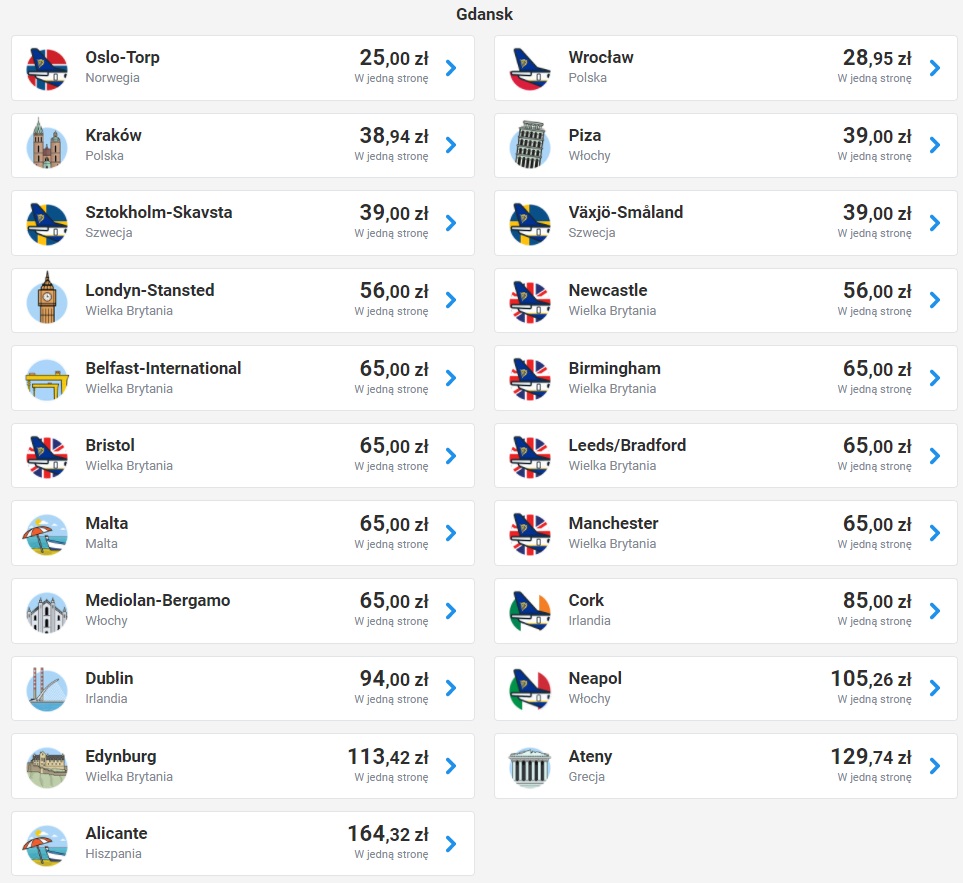The height and width of the screenshot is (883, 963).
Task: Open Sztokholm-Skavsta details via the blue arrow
Action: click(x=451, y=222)
